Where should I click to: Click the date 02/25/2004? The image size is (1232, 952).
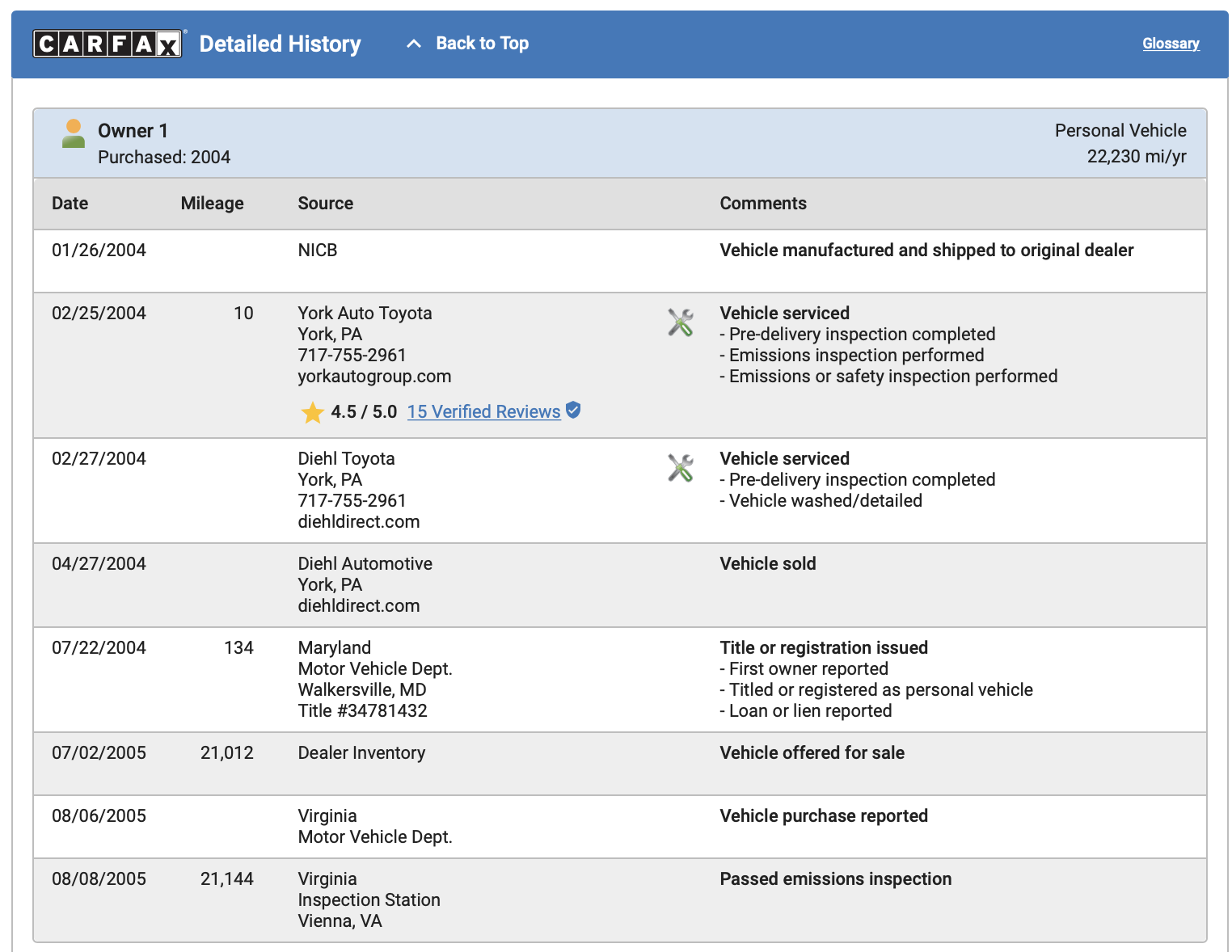(x=99, y=314)
